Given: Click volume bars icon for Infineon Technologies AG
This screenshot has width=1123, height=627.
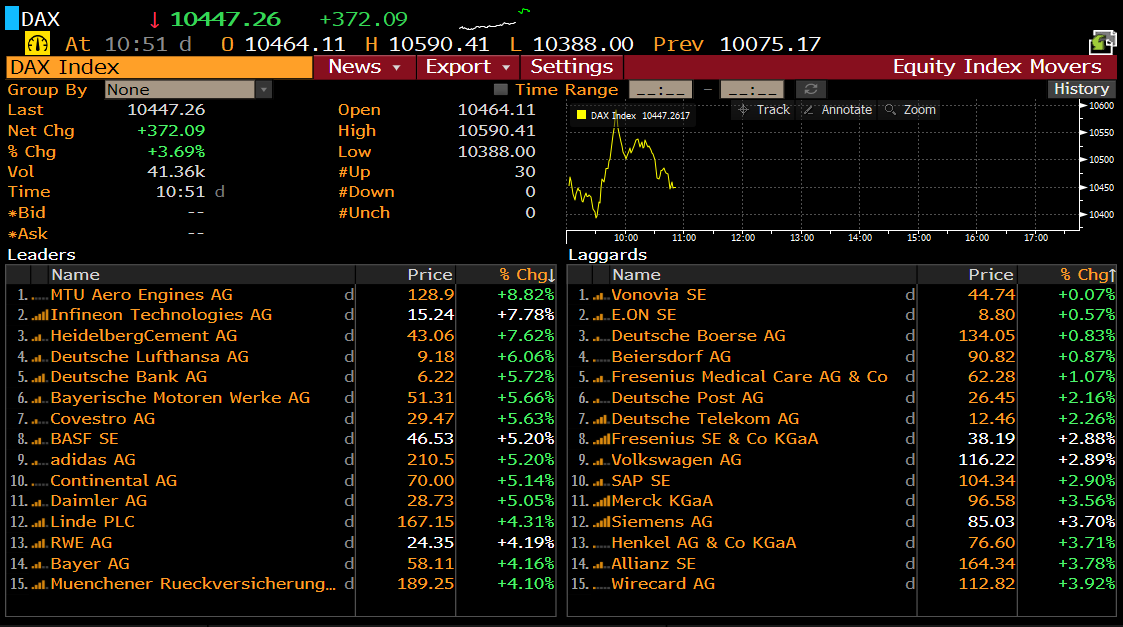Looking at the screenshot, I should [40, 315].
